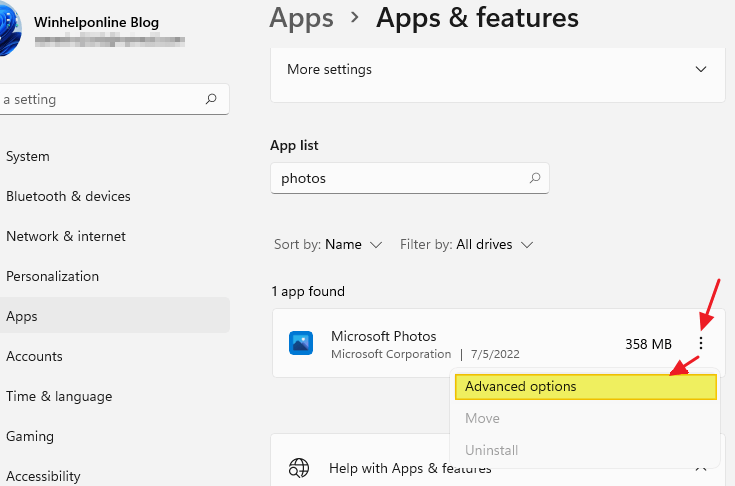Select Advanced options from the context menu
This screenshot has height=486, width=735.
(585, 387)
